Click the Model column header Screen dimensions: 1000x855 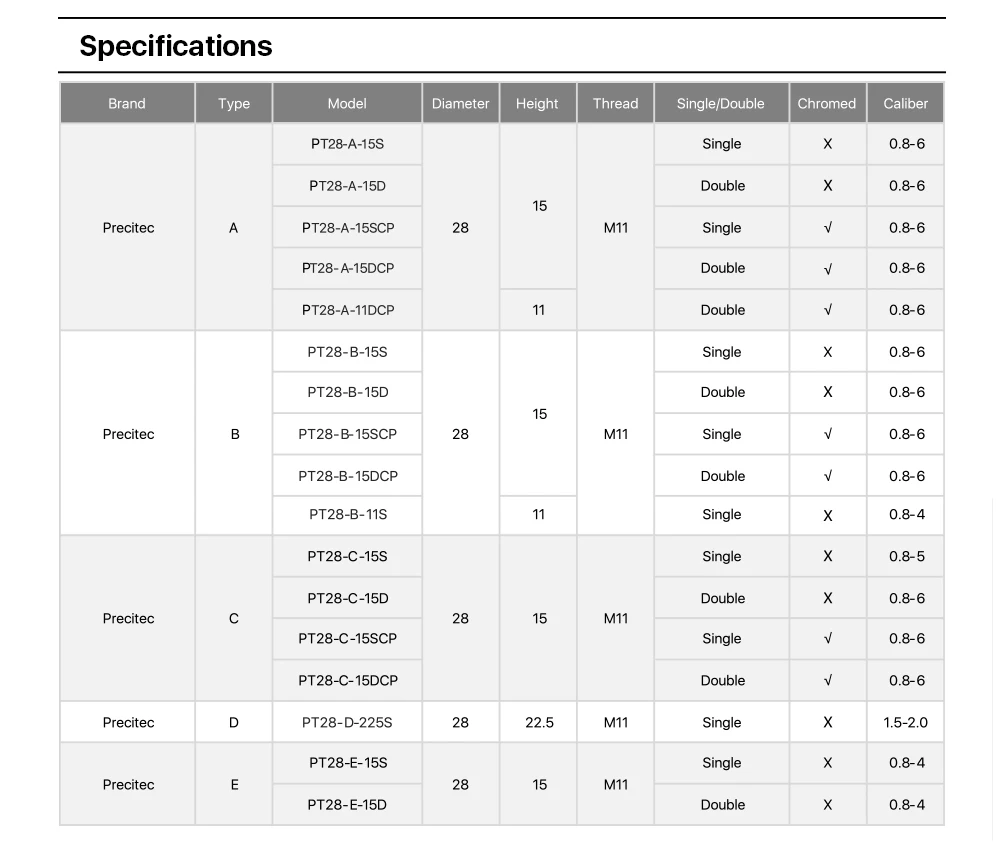347,103
